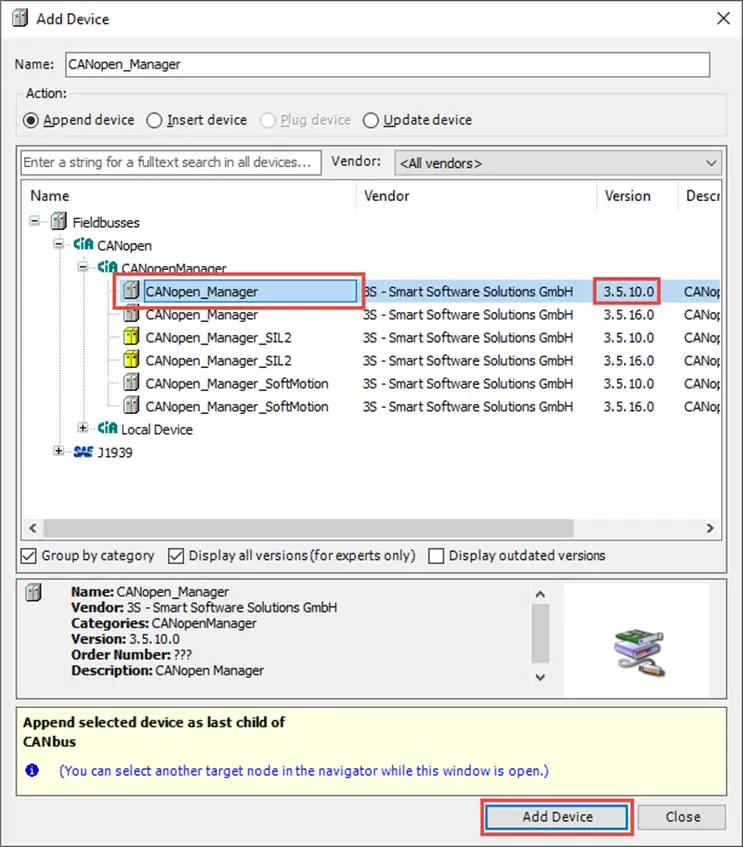Click the Add Device title bar icon

click(x=20, y=18)
